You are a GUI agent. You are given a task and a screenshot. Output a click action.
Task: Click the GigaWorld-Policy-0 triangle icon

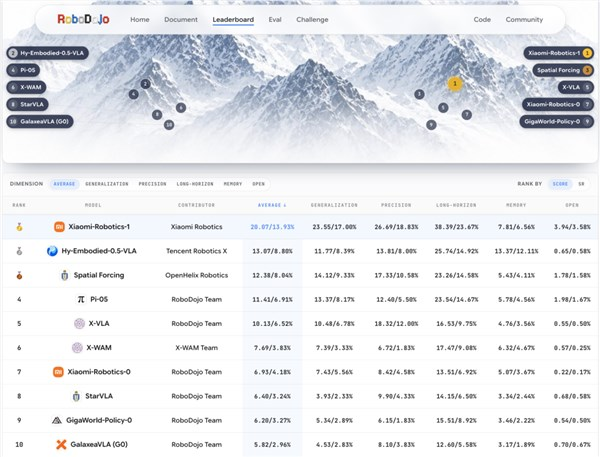pyautogui.click(x=57, y=420)
